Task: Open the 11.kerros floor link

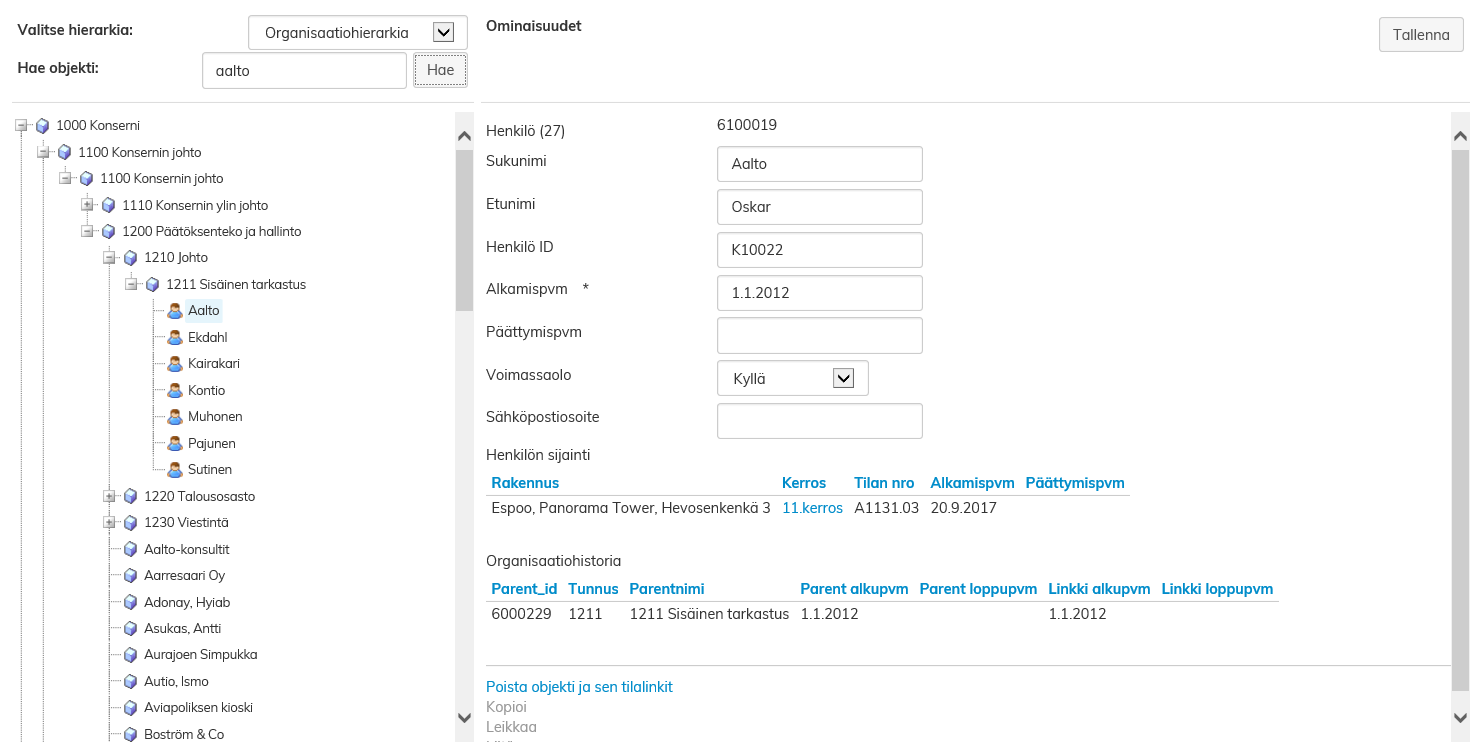Action: (x=812, y=508)
